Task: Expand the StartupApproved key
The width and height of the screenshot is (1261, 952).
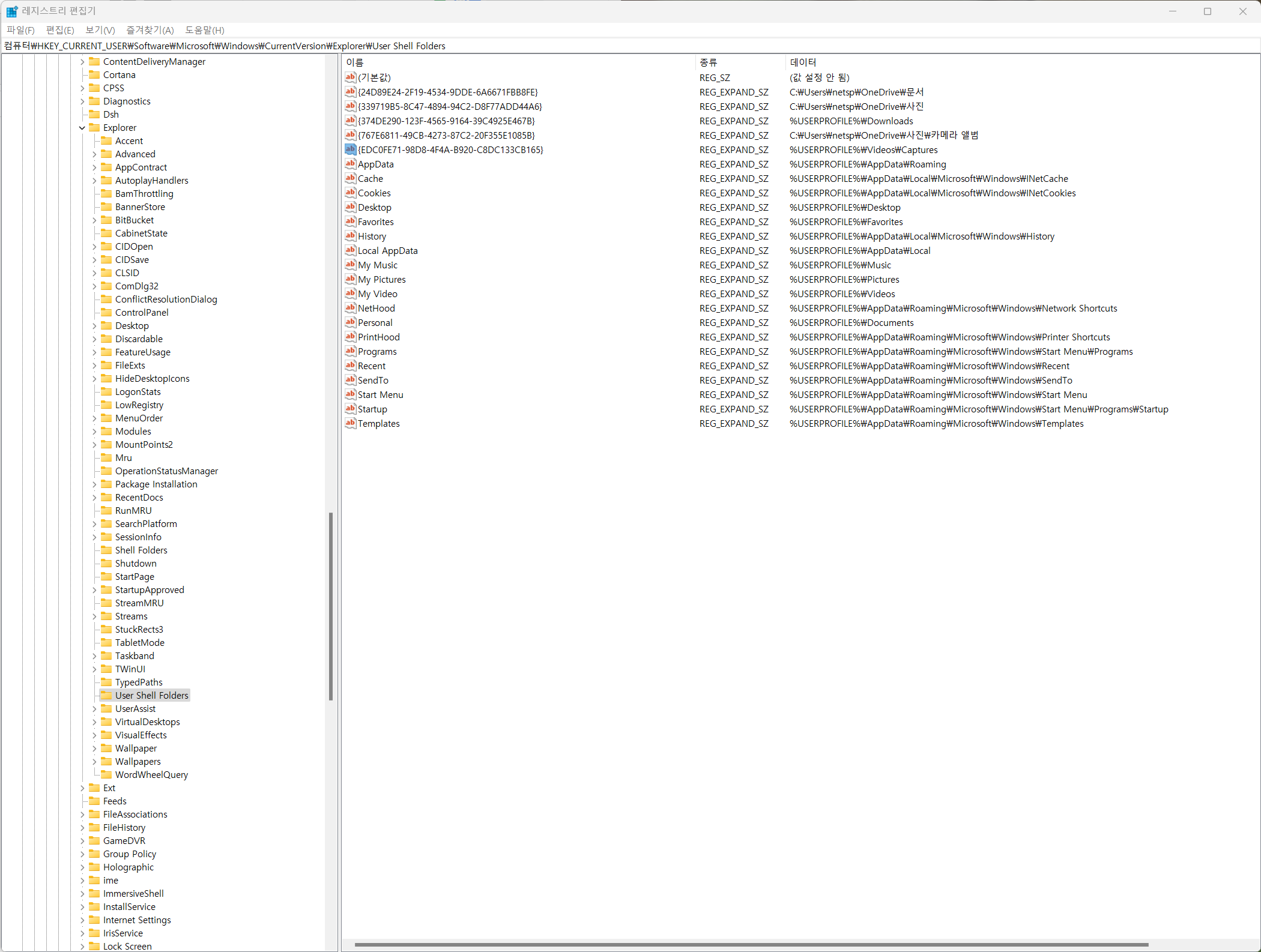Action: click(94, 589)
